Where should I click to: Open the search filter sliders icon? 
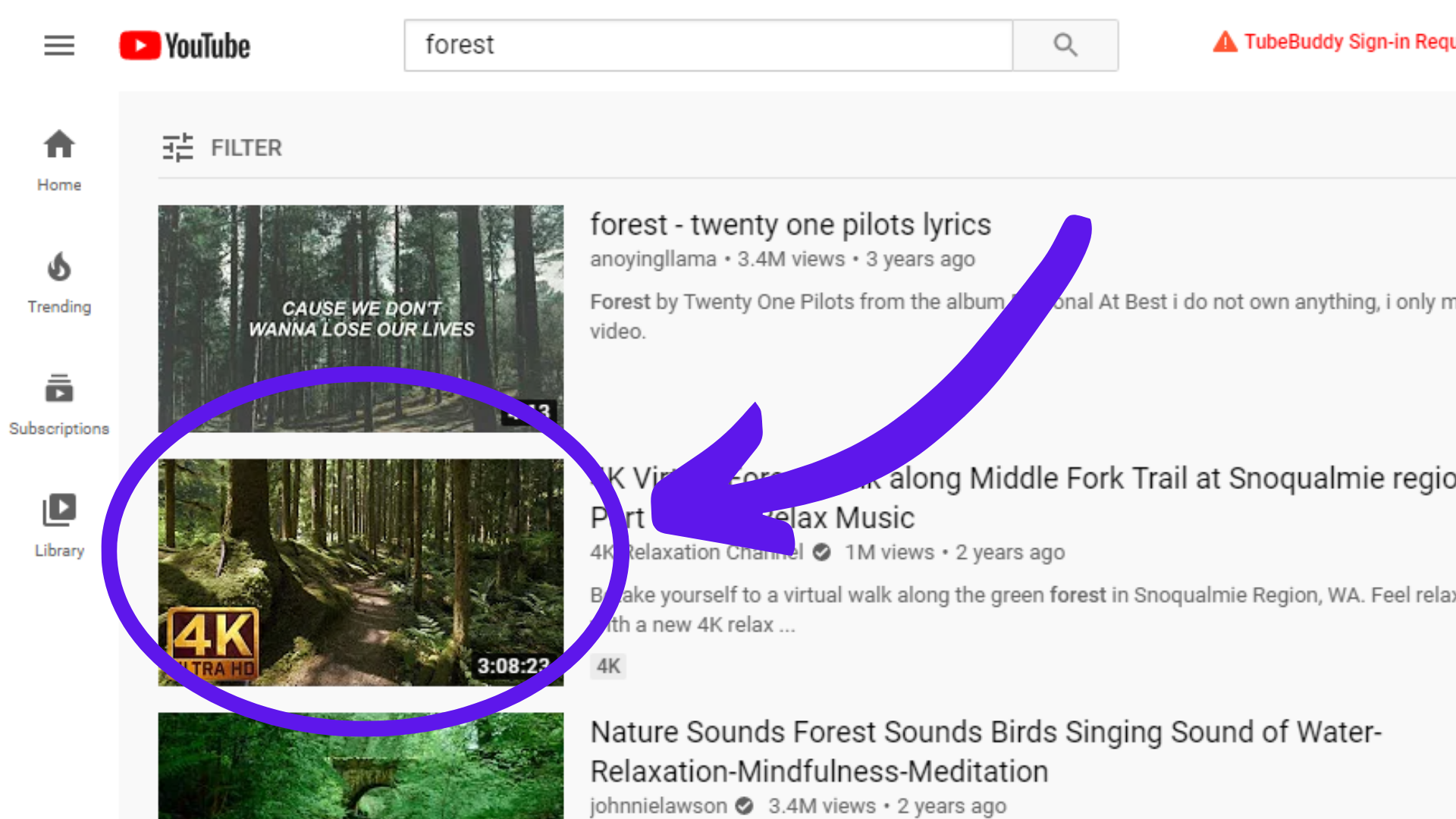[178, 148]
